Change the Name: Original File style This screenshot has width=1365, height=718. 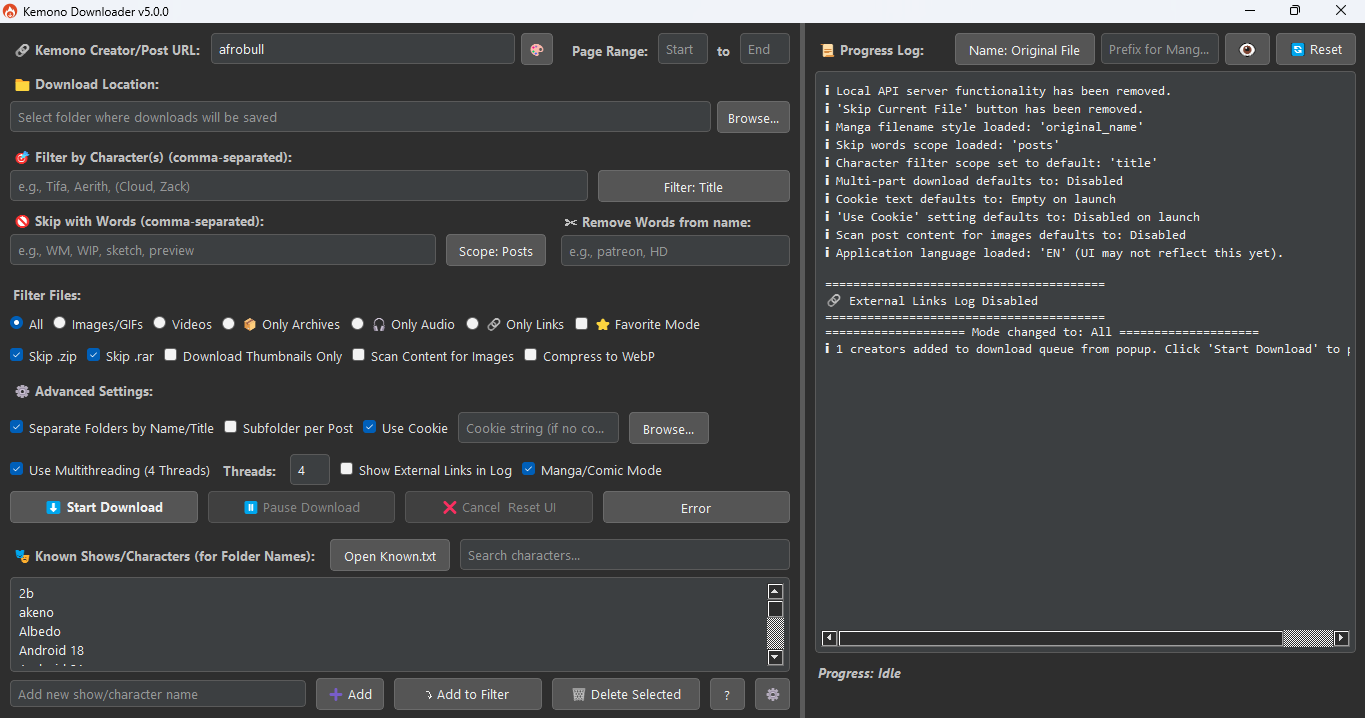tap(1024, 49)
